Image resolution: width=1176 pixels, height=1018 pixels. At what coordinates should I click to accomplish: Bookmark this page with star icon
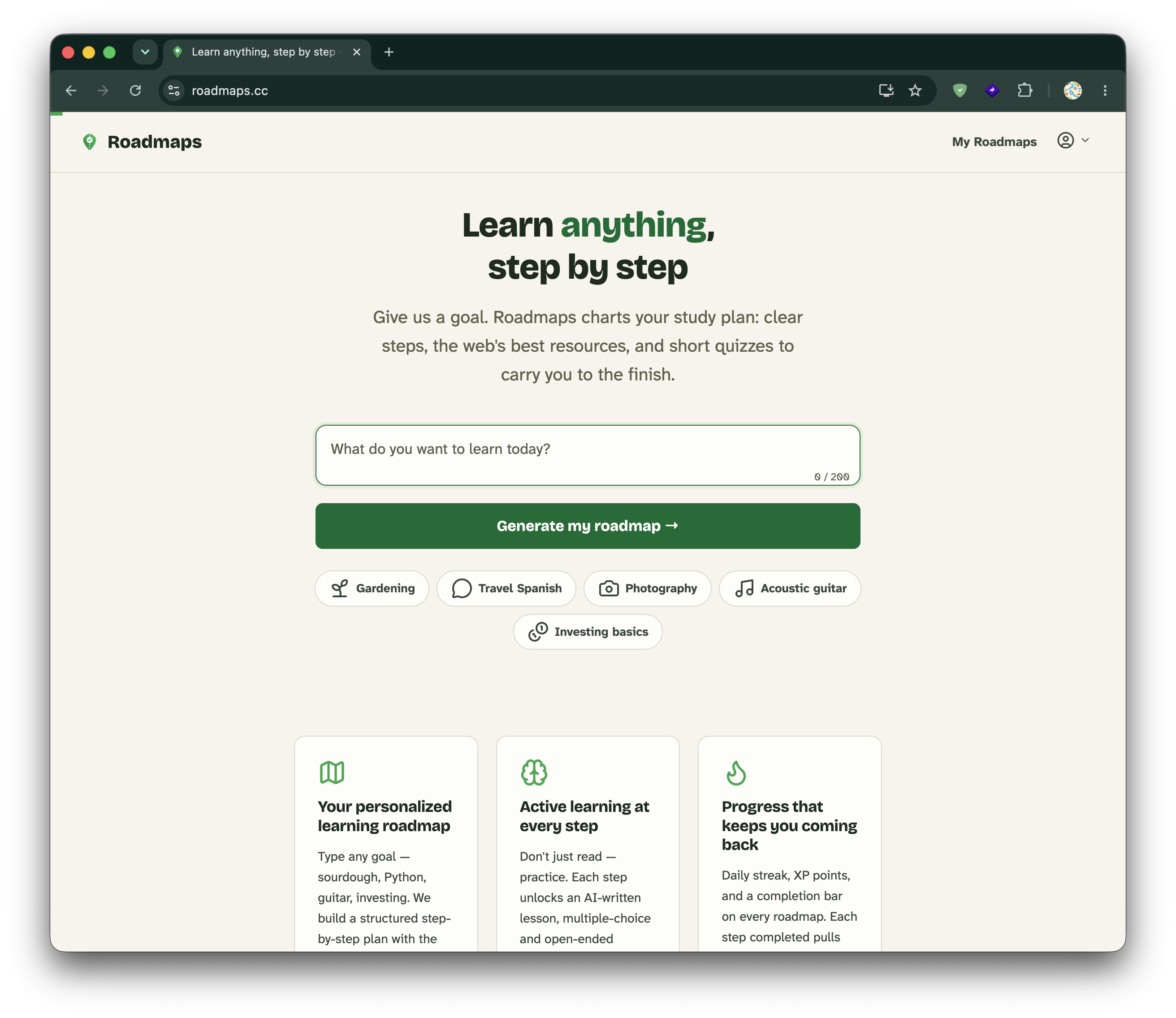coord(915,91)
